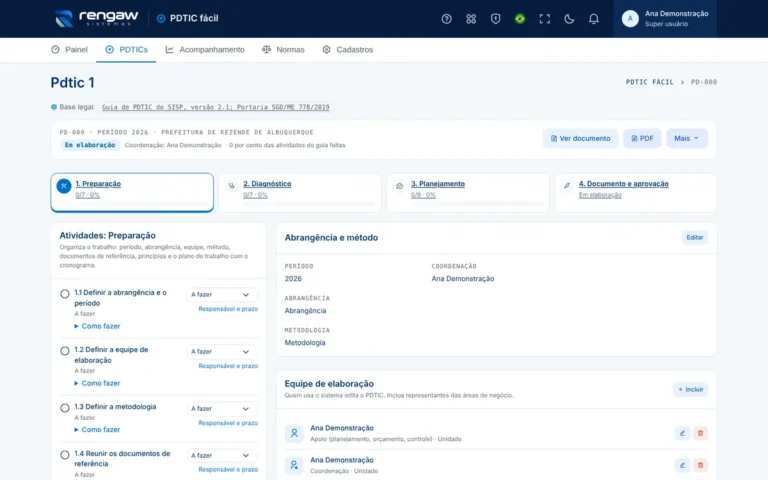
Task: Open notifications bell icon
Action: coord(593,19)
